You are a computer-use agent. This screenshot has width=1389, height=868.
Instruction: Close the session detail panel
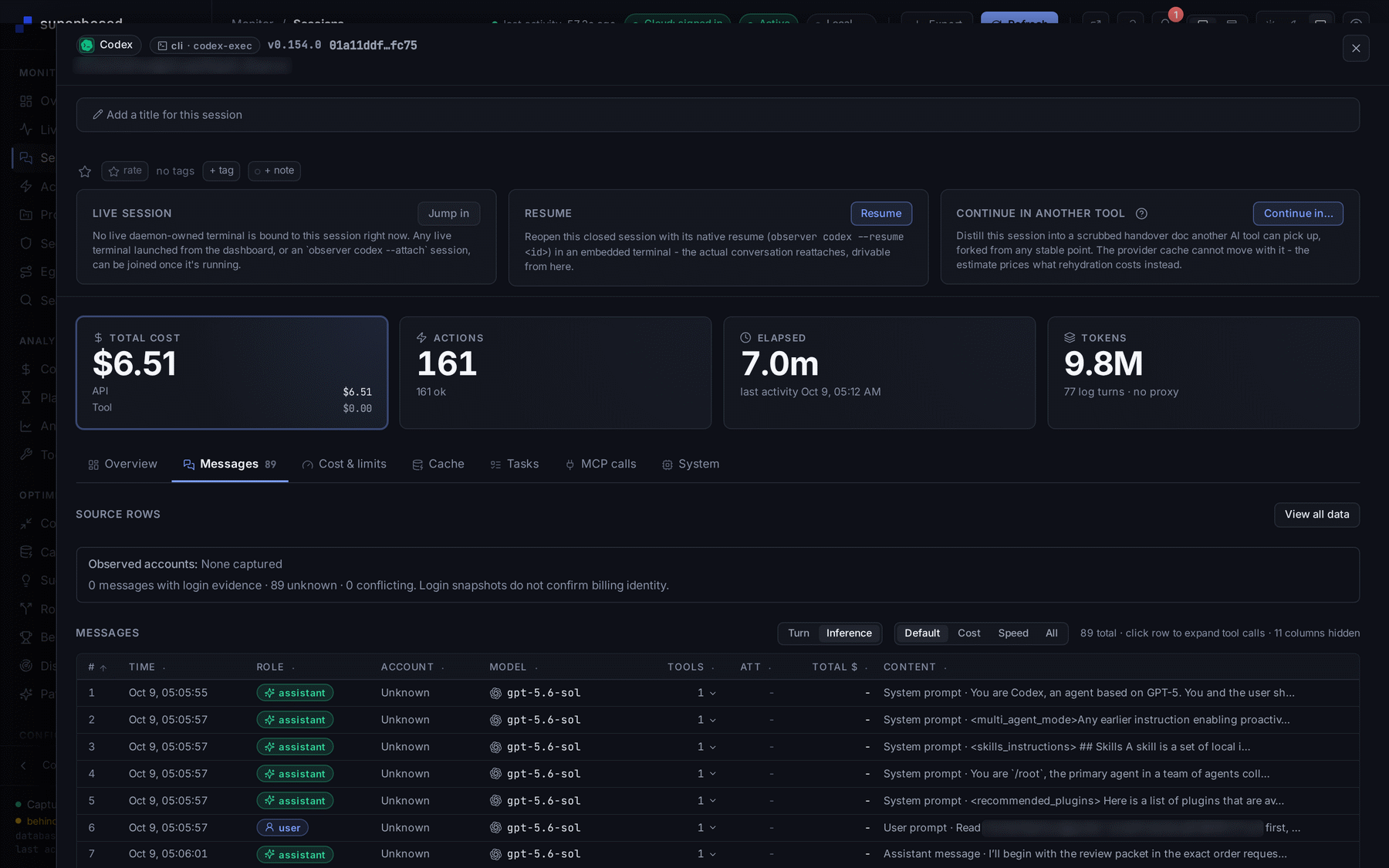click(1356, 48)
